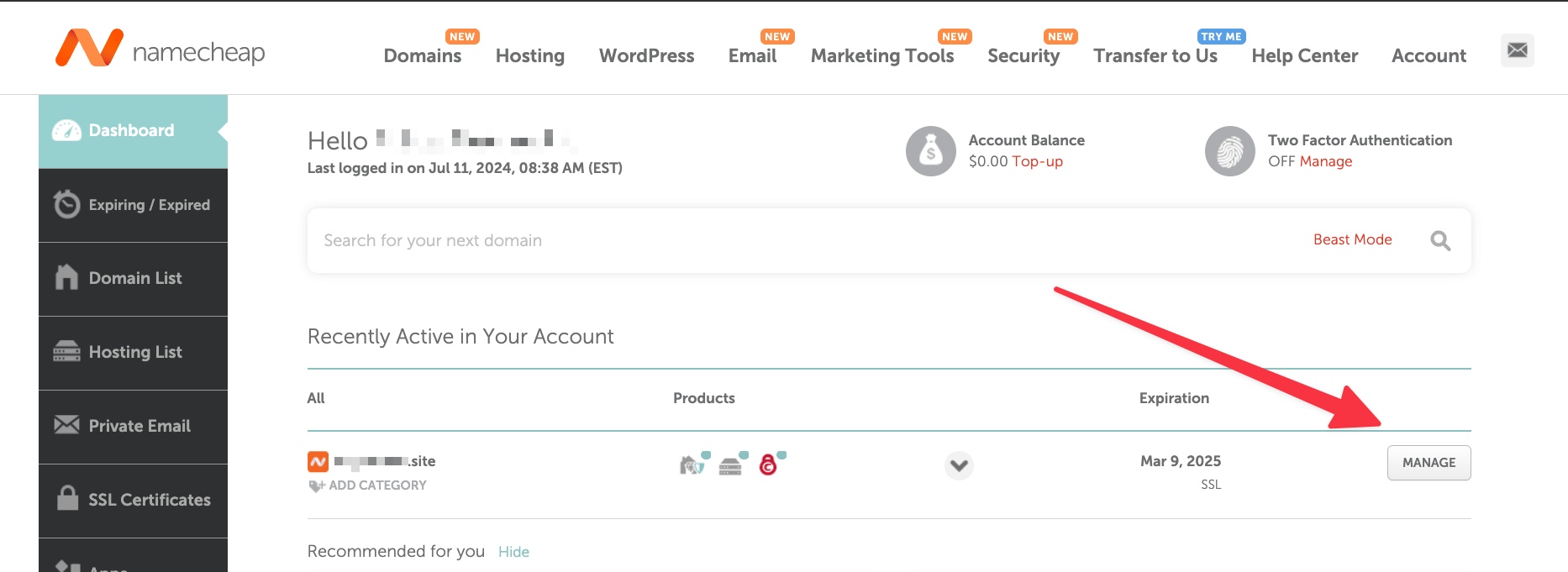
Task: Click the Expiration column header
Action: (x=1174, y=398)
